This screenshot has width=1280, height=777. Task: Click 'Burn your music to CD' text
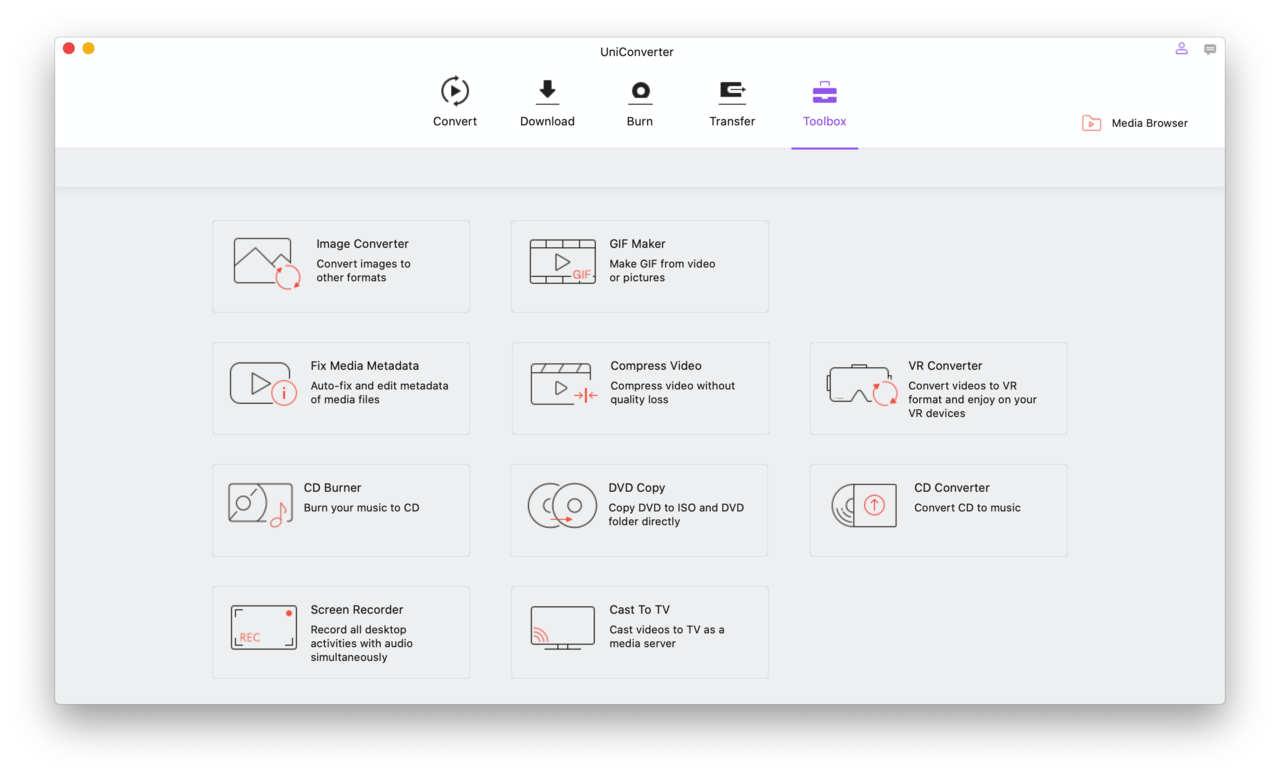click(361, 508)
